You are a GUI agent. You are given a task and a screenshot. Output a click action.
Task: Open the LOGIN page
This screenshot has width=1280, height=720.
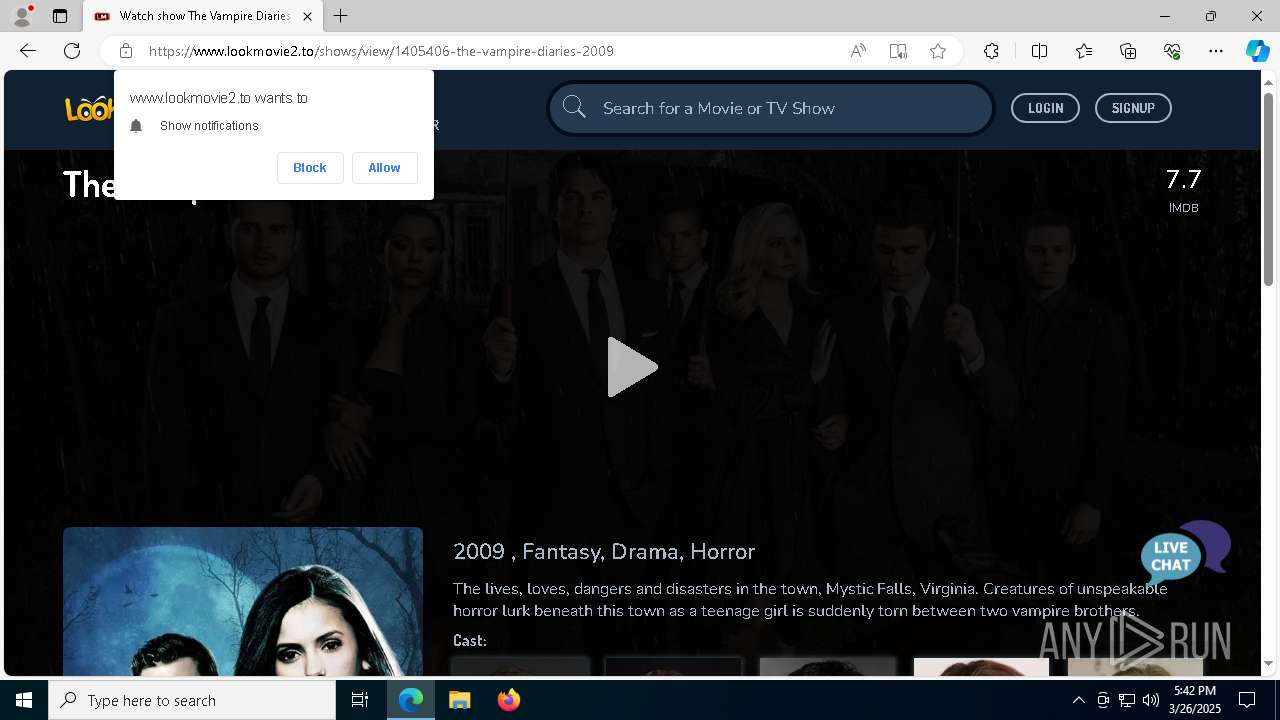click(x=1045, y=108)
